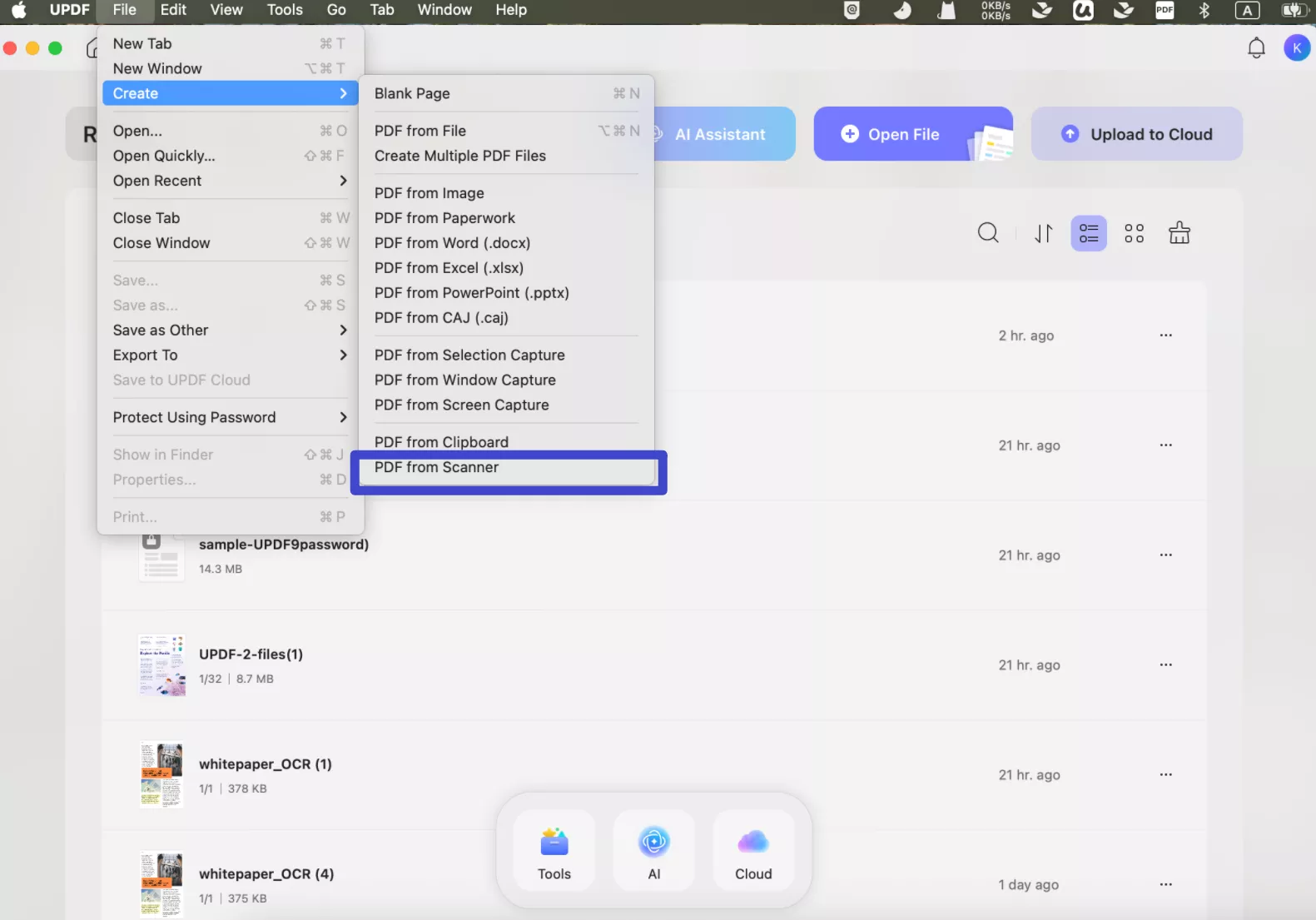1316x920 pixels.
Task: Expand the Open Recent submenu
Action: (x=230, y=181)
